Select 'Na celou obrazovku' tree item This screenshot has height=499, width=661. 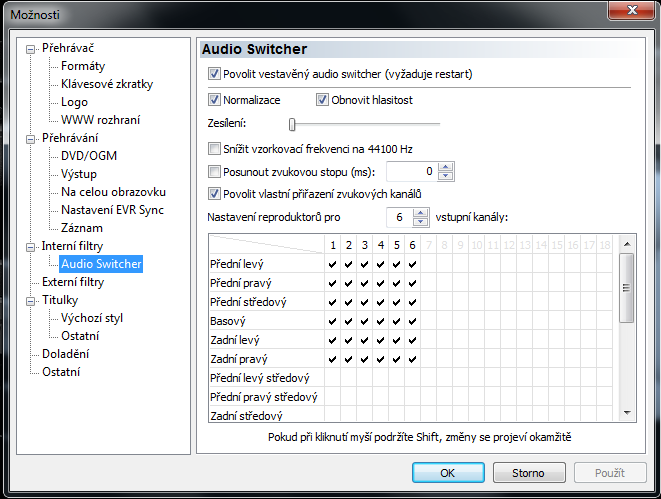point(113,192)
